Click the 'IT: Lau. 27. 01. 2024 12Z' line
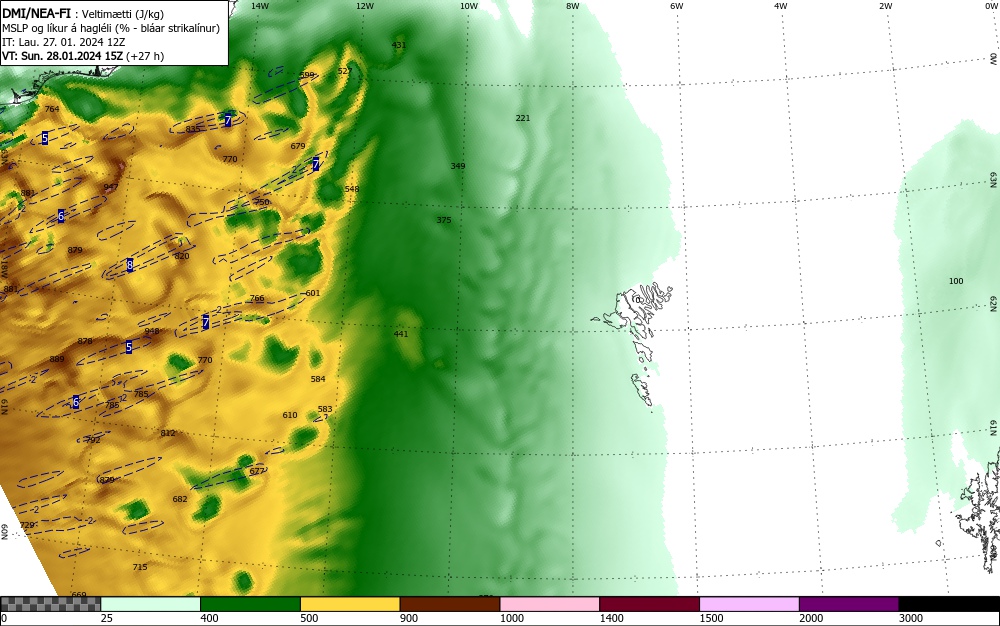 [63, 42]
